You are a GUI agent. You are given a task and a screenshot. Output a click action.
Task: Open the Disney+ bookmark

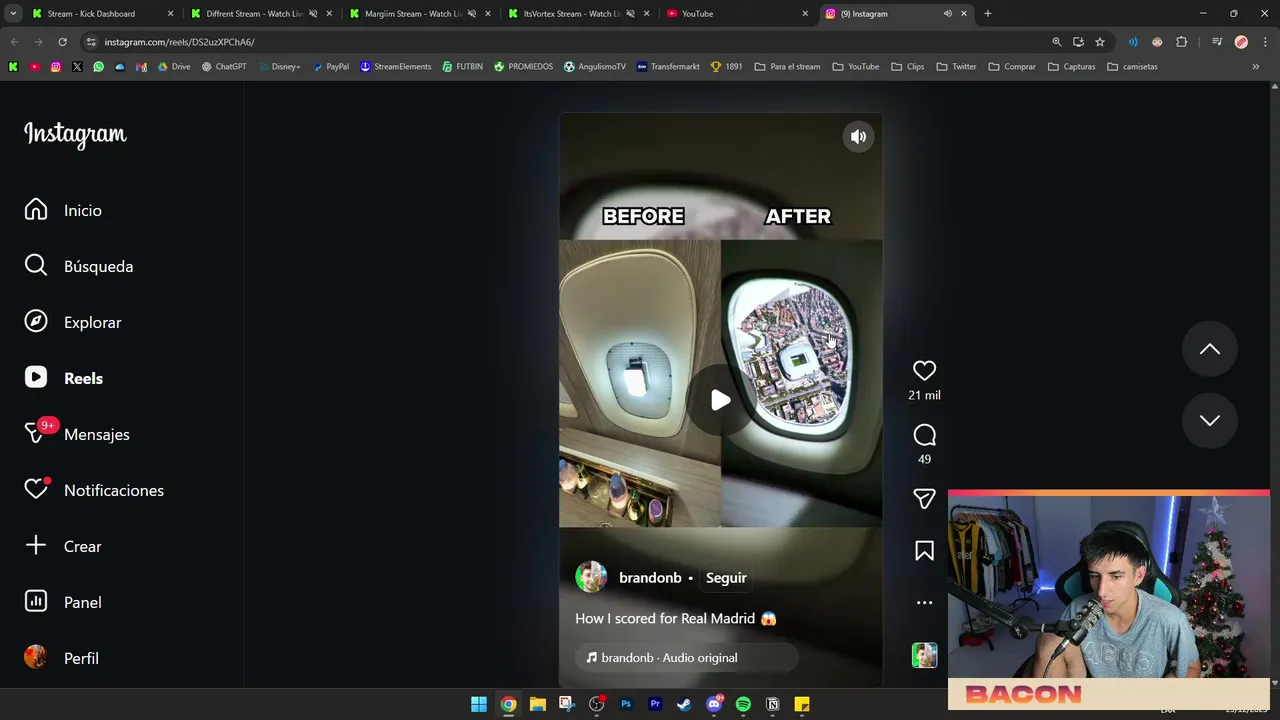click(279, 67)
